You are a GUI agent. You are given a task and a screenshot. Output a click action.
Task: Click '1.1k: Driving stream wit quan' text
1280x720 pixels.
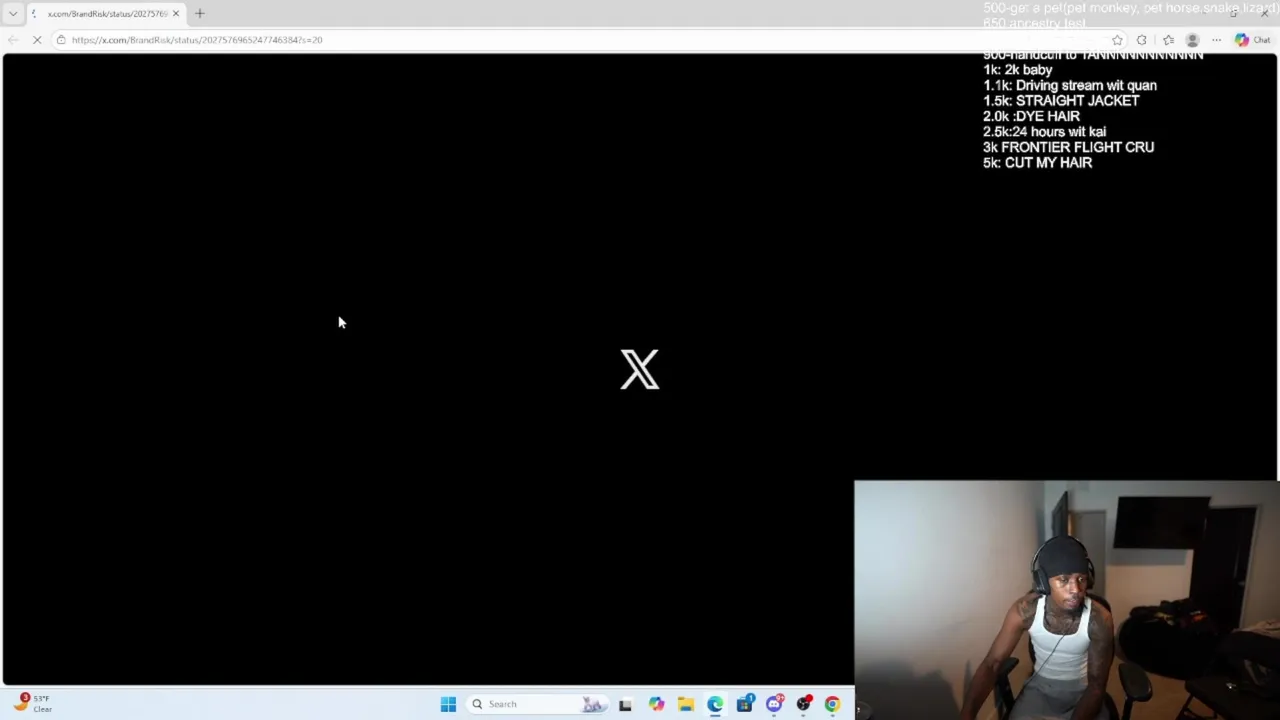coord(1070,85)
